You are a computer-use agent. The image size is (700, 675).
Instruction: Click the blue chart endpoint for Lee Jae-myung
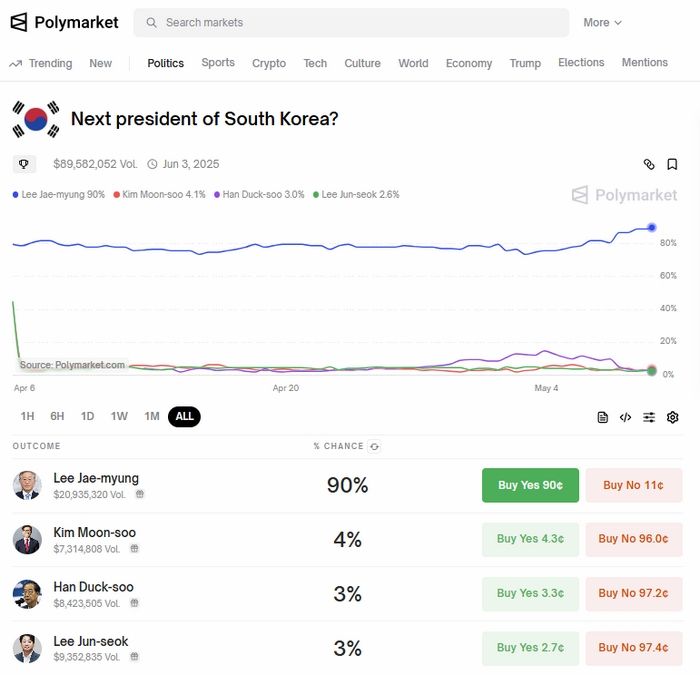click(652, 227)
